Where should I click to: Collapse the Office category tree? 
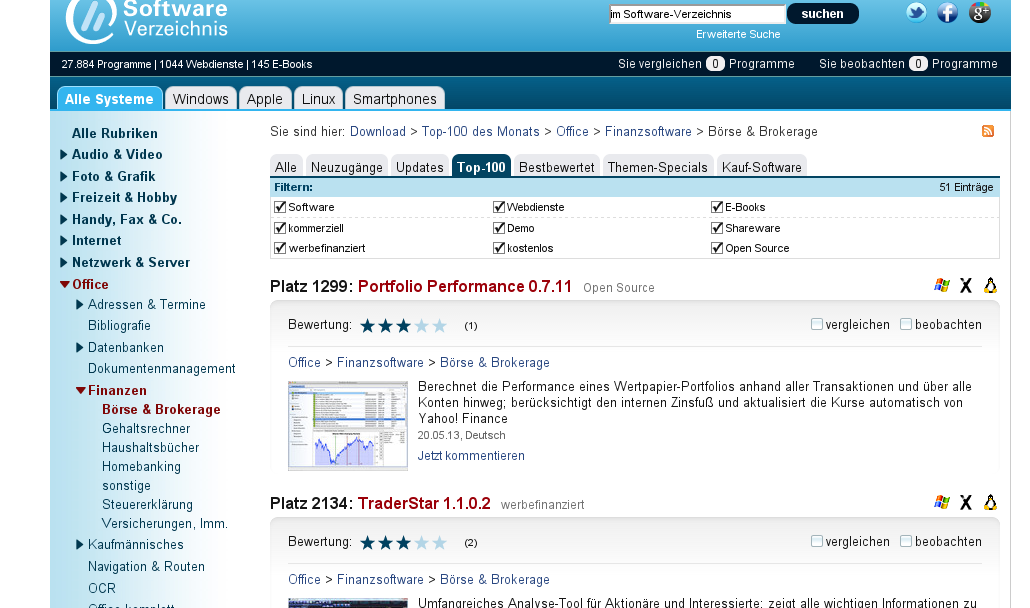click(x=64, y=284)
